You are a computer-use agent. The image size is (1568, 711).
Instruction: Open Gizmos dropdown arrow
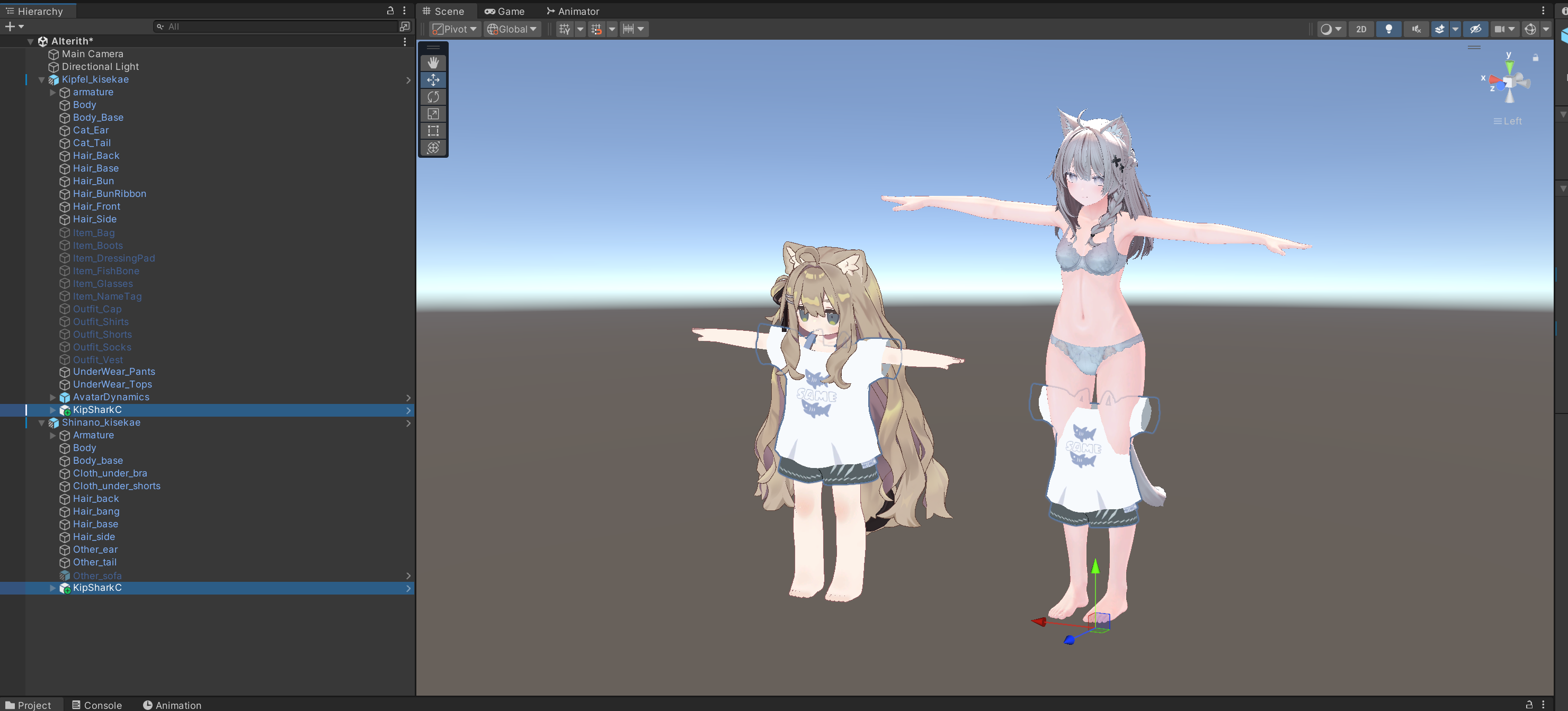(x=1545, y=29)
